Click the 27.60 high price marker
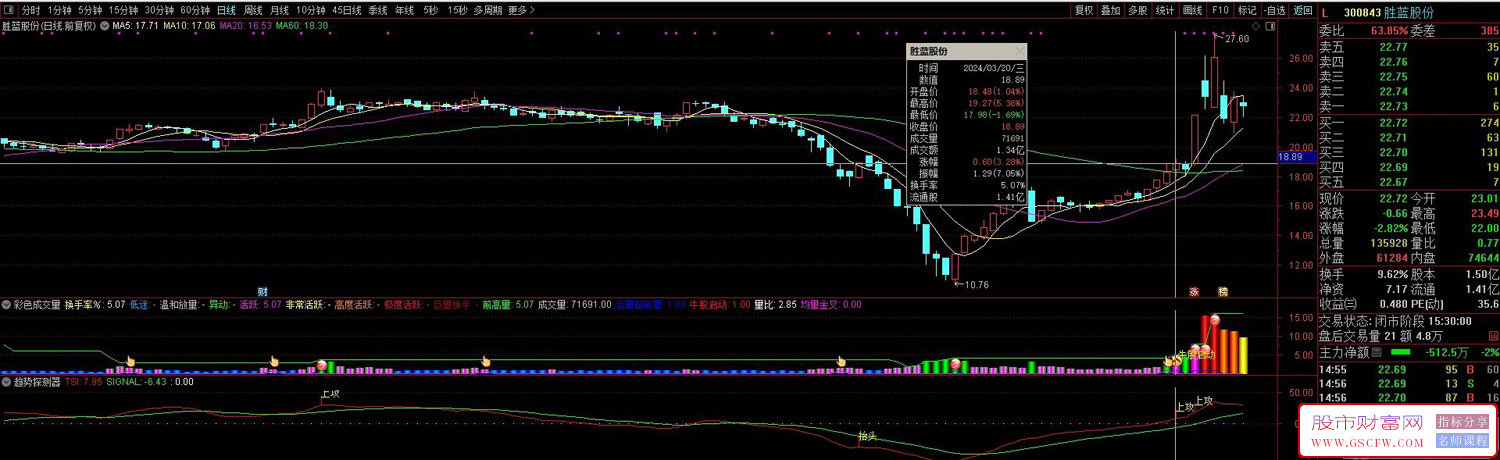This screenshot has width=1500, height=460. pos(1237,39)
